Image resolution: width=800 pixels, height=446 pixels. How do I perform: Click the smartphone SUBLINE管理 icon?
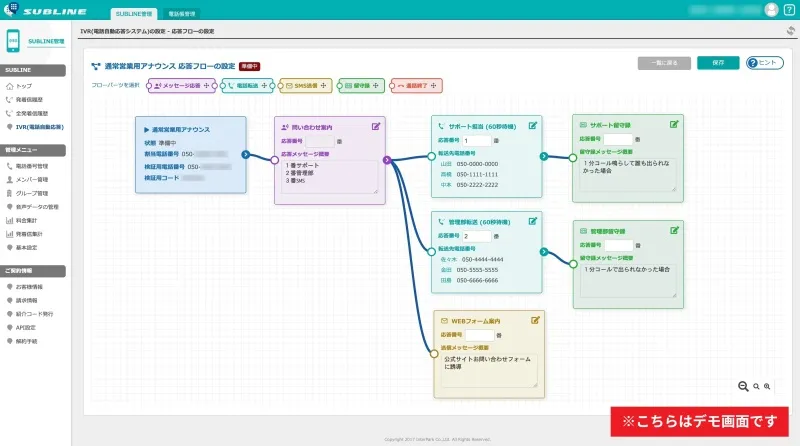pos(13,41)
